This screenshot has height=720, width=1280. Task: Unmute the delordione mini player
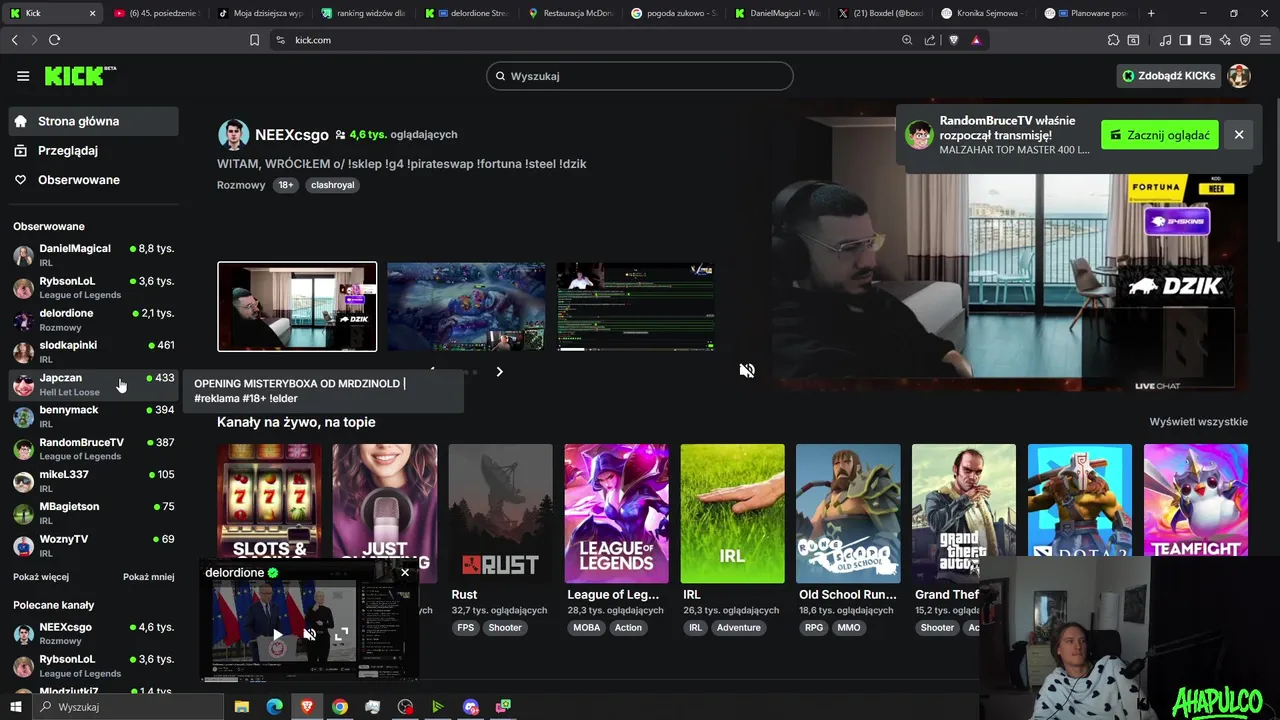click(310, 634)
